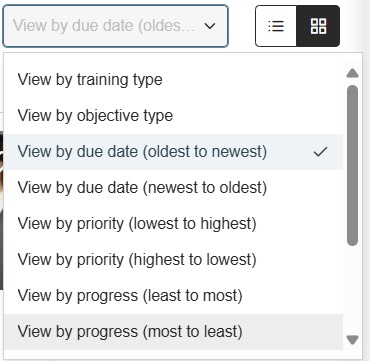Click the scrollbar track below the thumb
Viewport: 370px width, 361px height.
pyautogui.click(x=352, y=289)
